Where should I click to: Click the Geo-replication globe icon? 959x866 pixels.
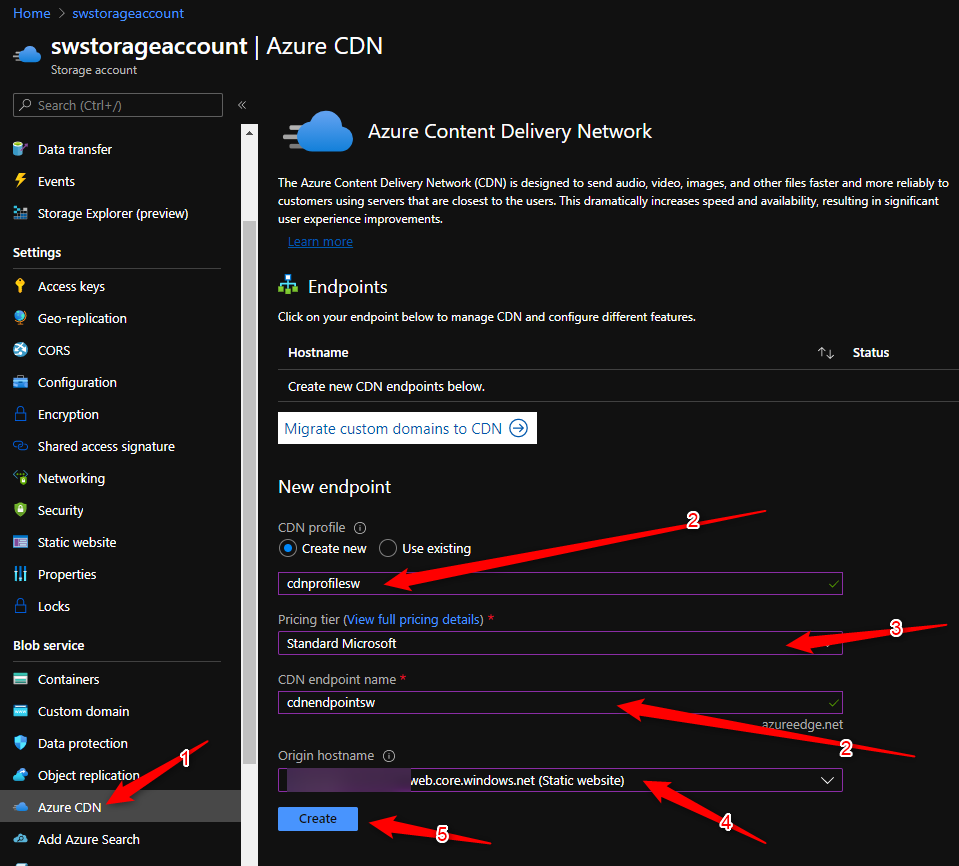point(20,318)
